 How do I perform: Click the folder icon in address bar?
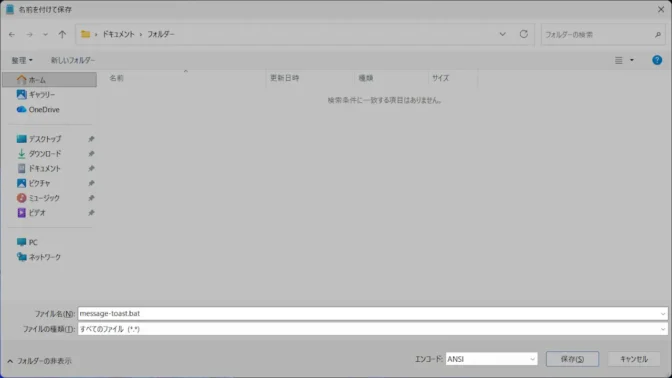pyautogui.click(x=86, y=34)
